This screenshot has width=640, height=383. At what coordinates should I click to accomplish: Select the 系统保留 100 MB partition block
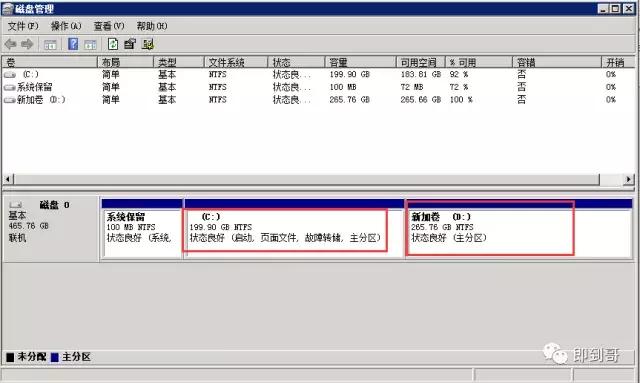(x=142, y=228)
